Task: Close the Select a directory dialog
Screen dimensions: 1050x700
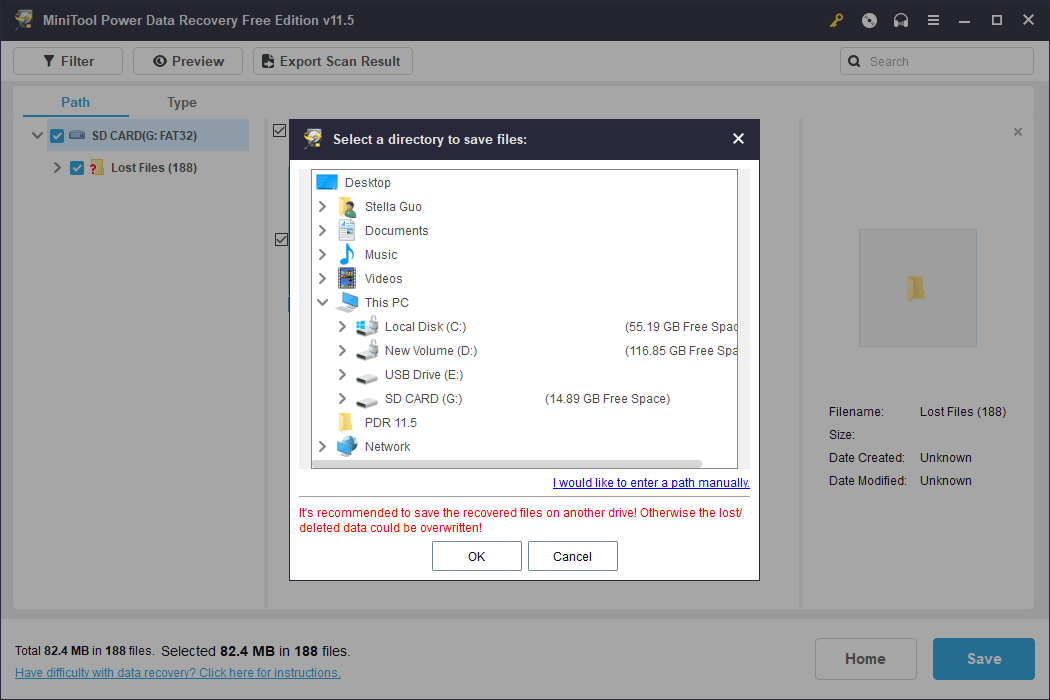Action: (x=738, y=139)
